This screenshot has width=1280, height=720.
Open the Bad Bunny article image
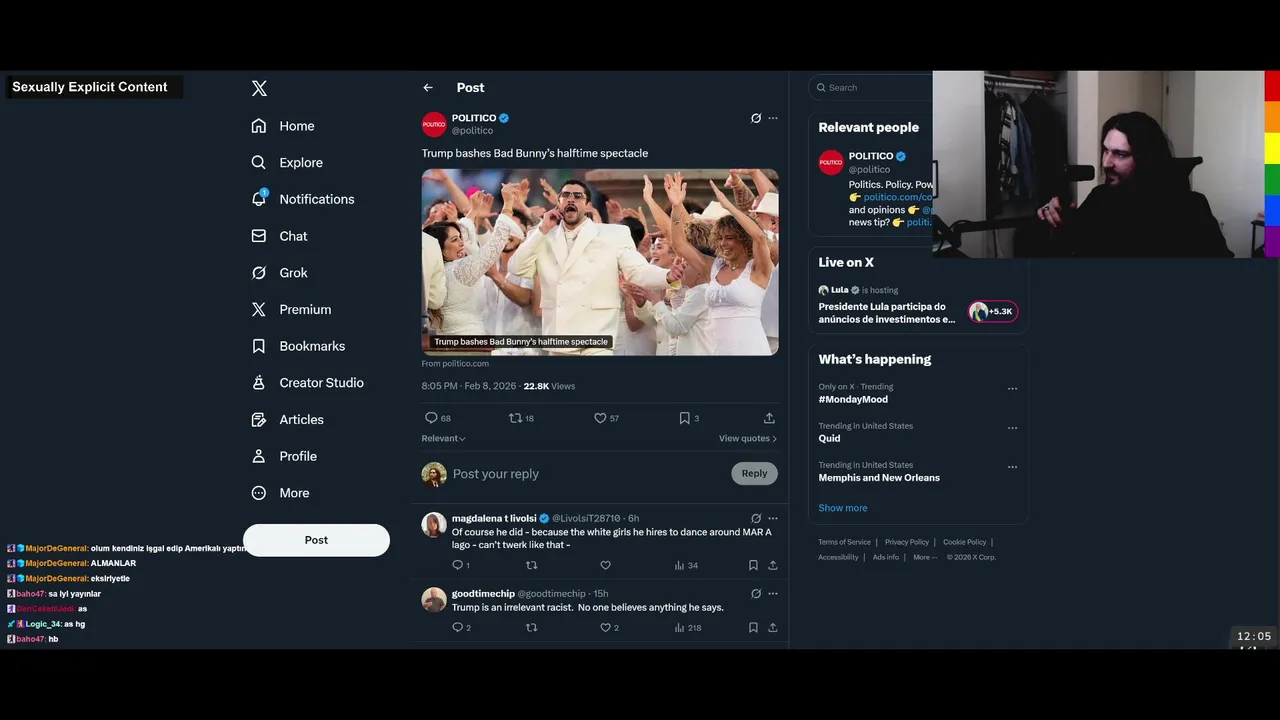600,262
